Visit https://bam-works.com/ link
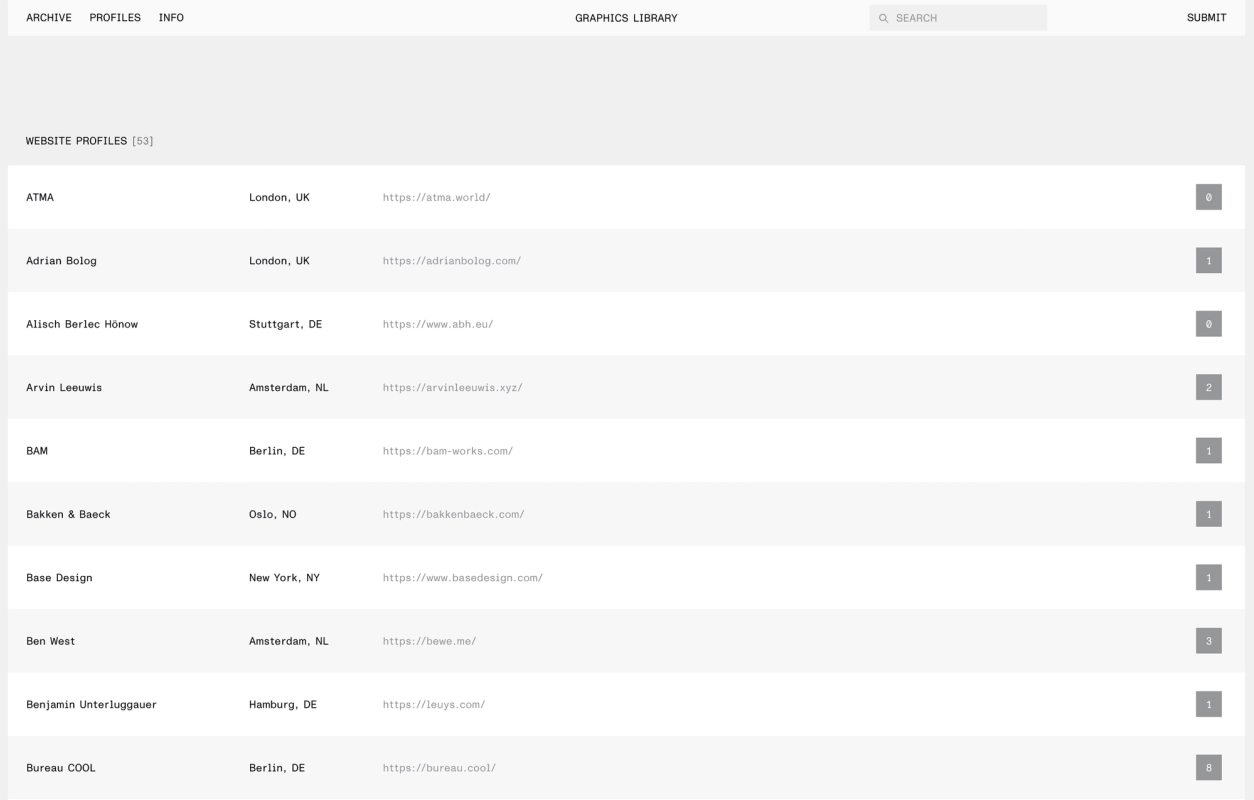Screen dimensions: 1254x800 tap(448, 451)
